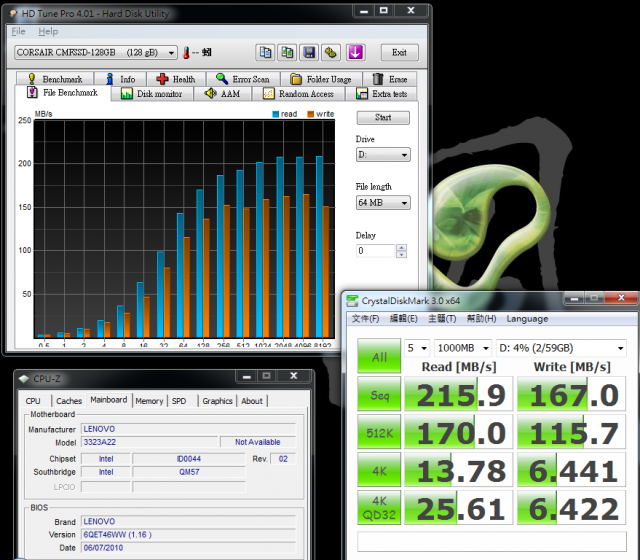Viewport: 640px width, 560px height.
Task: Open the 編輯(E) menu in CrystalDiskMark
Action: click(404, 319)
